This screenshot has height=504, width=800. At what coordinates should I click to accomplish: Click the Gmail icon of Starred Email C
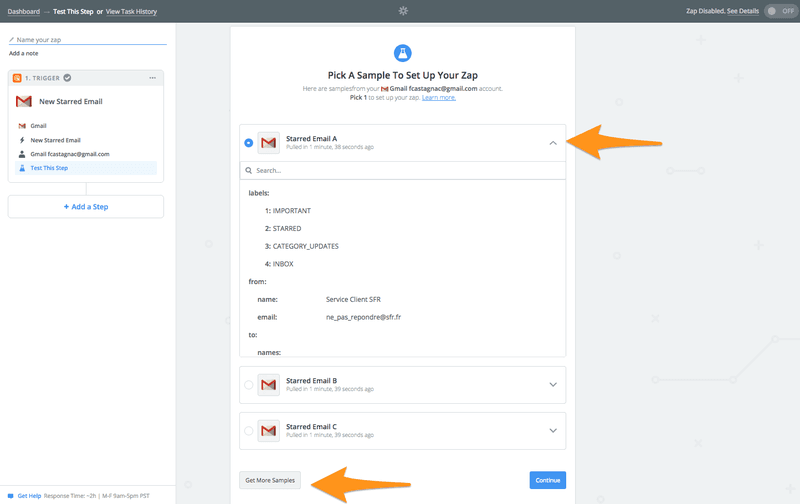[x=268, y=431]
